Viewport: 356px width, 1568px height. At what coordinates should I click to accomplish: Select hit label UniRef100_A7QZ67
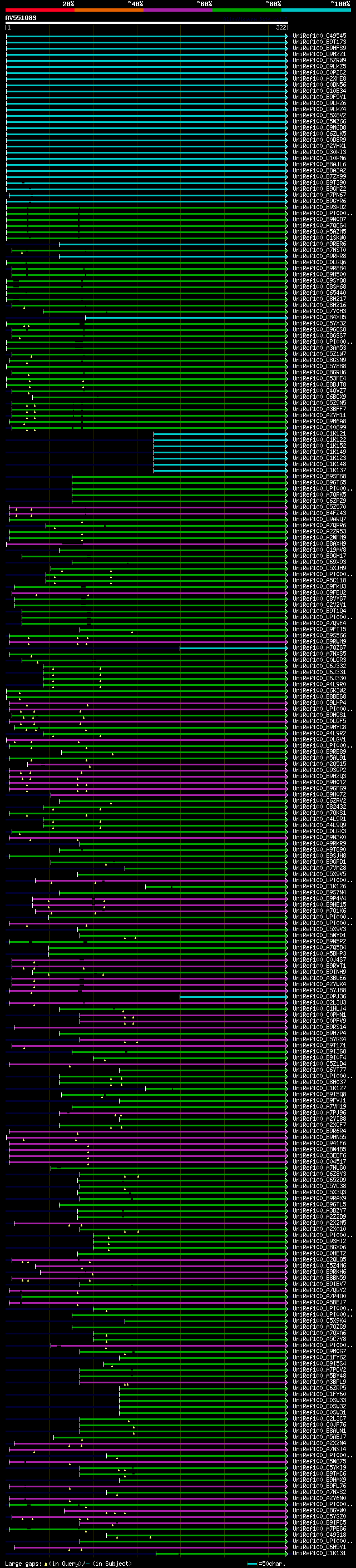[x=319, y=647]
